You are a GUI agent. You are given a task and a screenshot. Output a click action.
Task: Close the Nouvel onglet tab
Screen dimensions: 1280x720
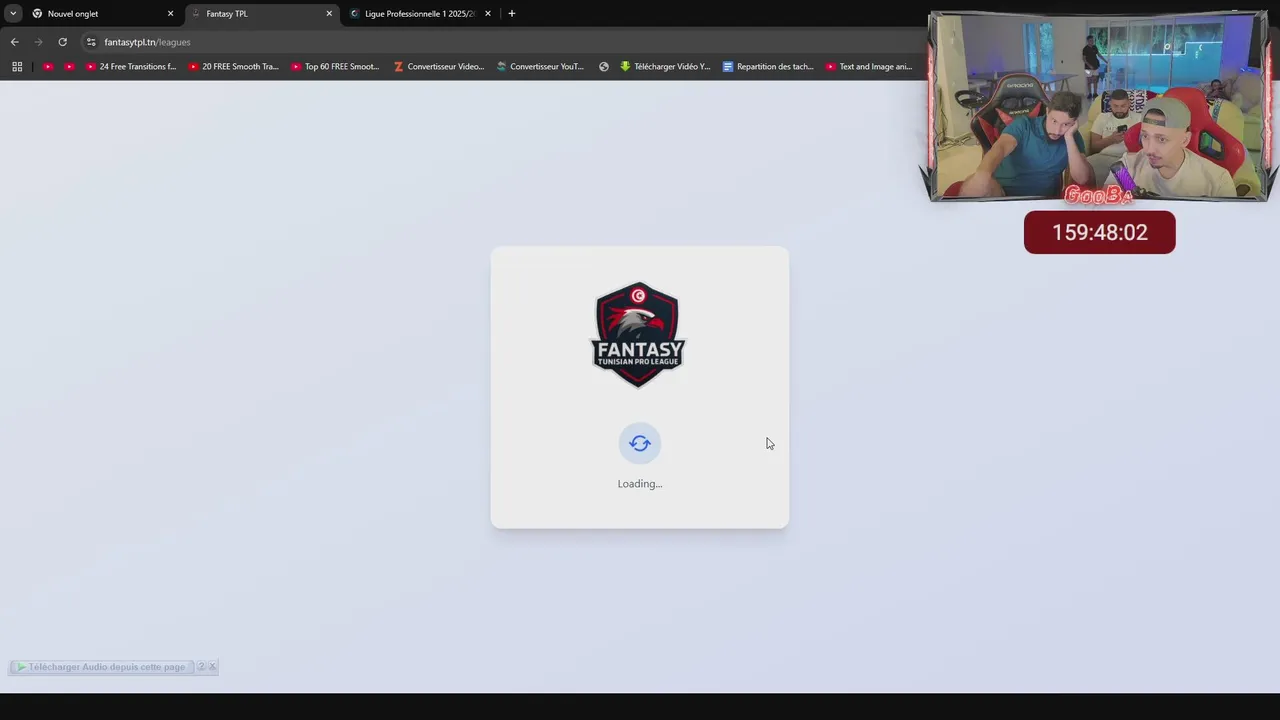click(170, 14)
